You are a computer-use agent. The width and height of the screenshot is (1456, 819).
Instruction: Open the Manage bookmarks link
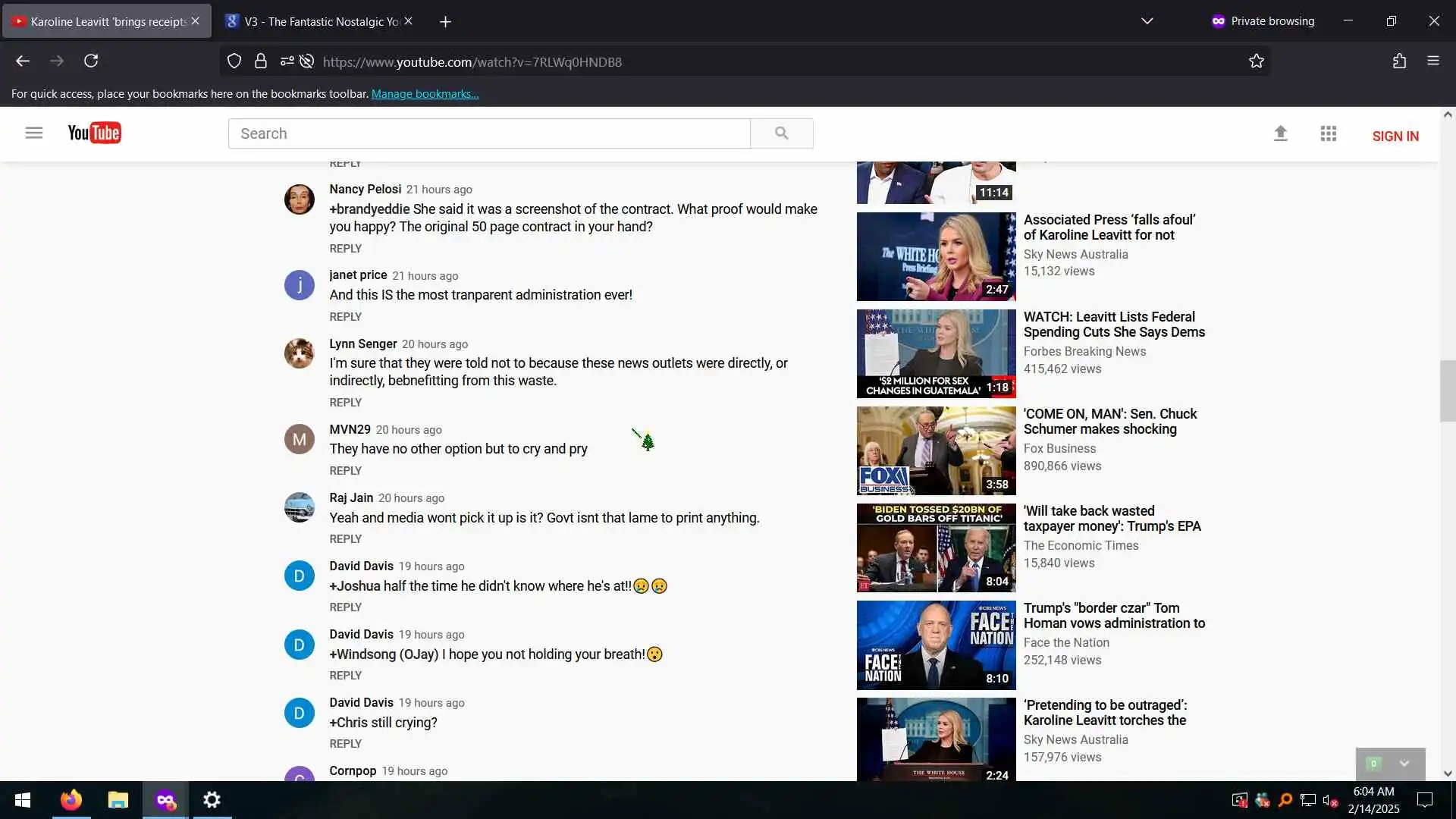(x=425, y=94)
